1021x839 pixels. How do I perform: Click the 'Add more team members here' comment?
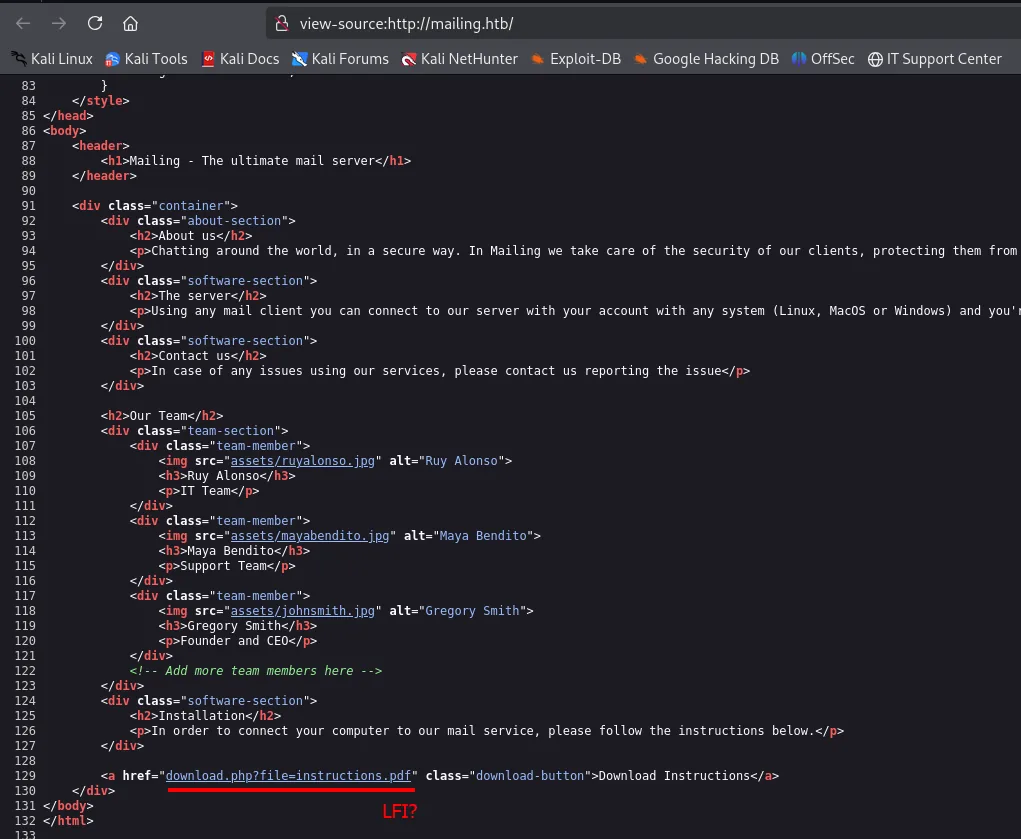click(256, 670)
